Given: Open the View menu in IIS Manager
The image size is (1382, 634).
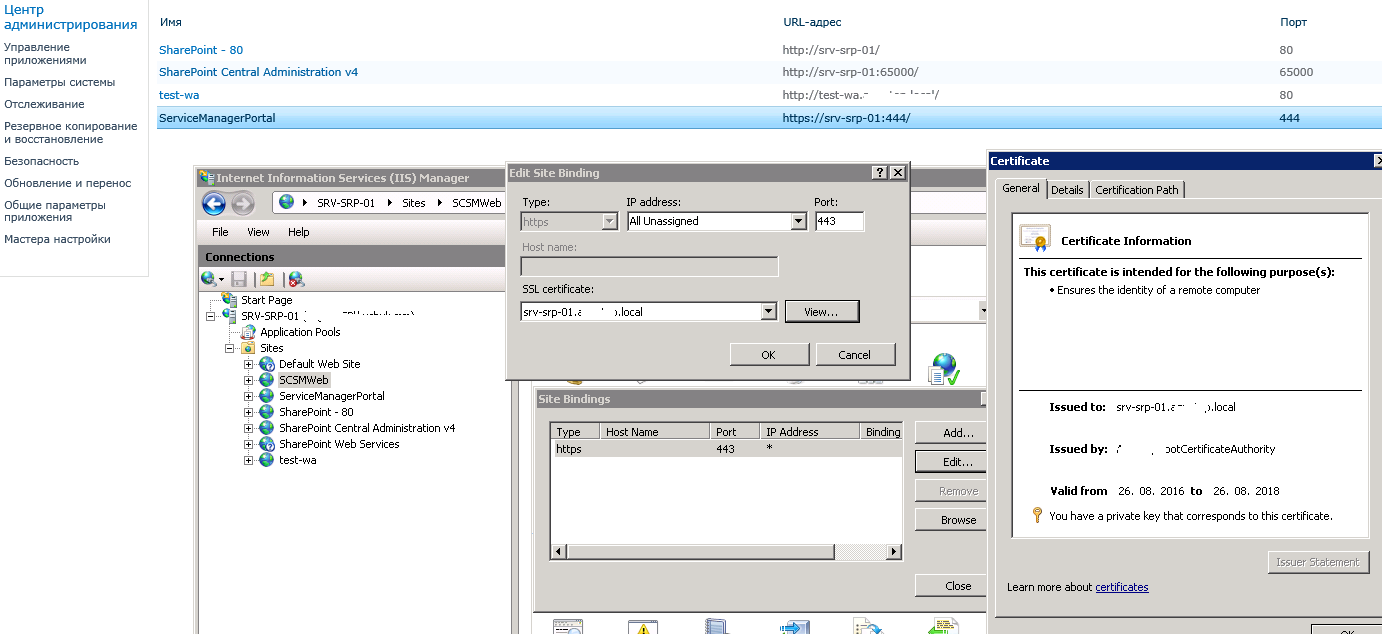Looking at the screenshot, I should [258, 232].
